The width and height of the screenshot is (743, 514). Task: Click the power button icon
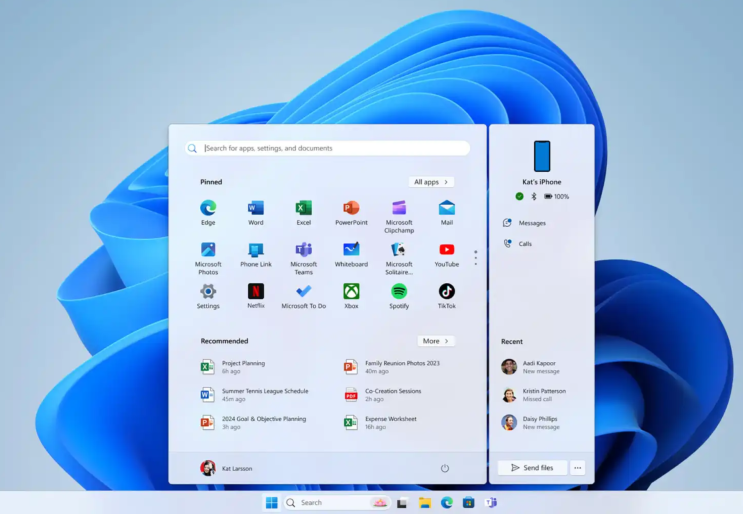444,468
